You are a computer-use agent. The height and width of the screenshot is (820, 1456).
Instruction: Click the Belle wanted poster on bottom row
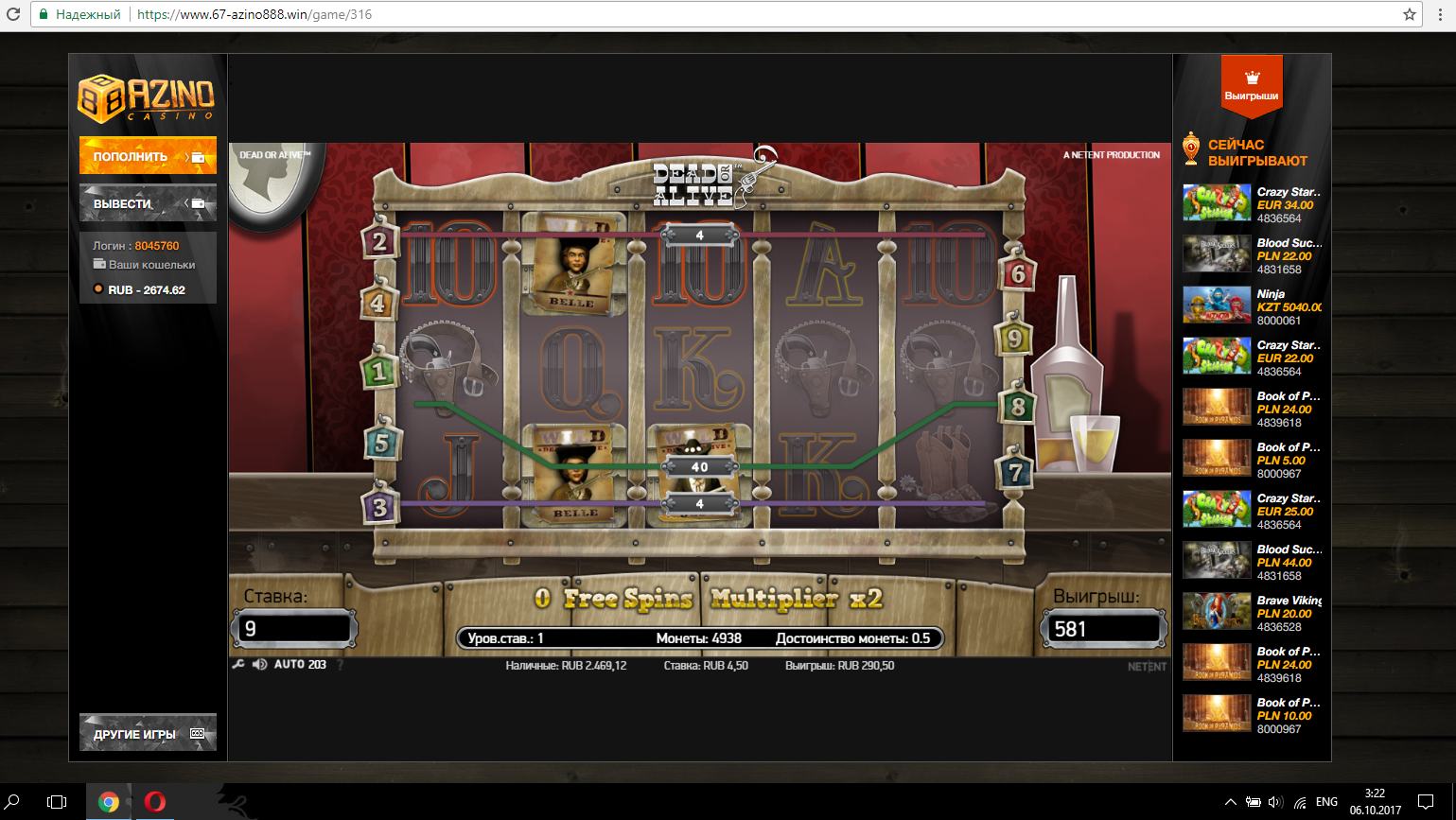tap(574, 475)
